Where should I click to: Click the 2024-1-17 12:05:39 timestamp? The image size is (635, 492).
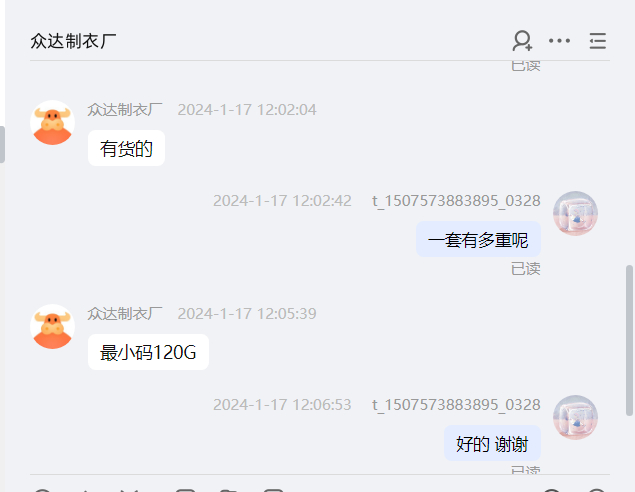(247, 313)
